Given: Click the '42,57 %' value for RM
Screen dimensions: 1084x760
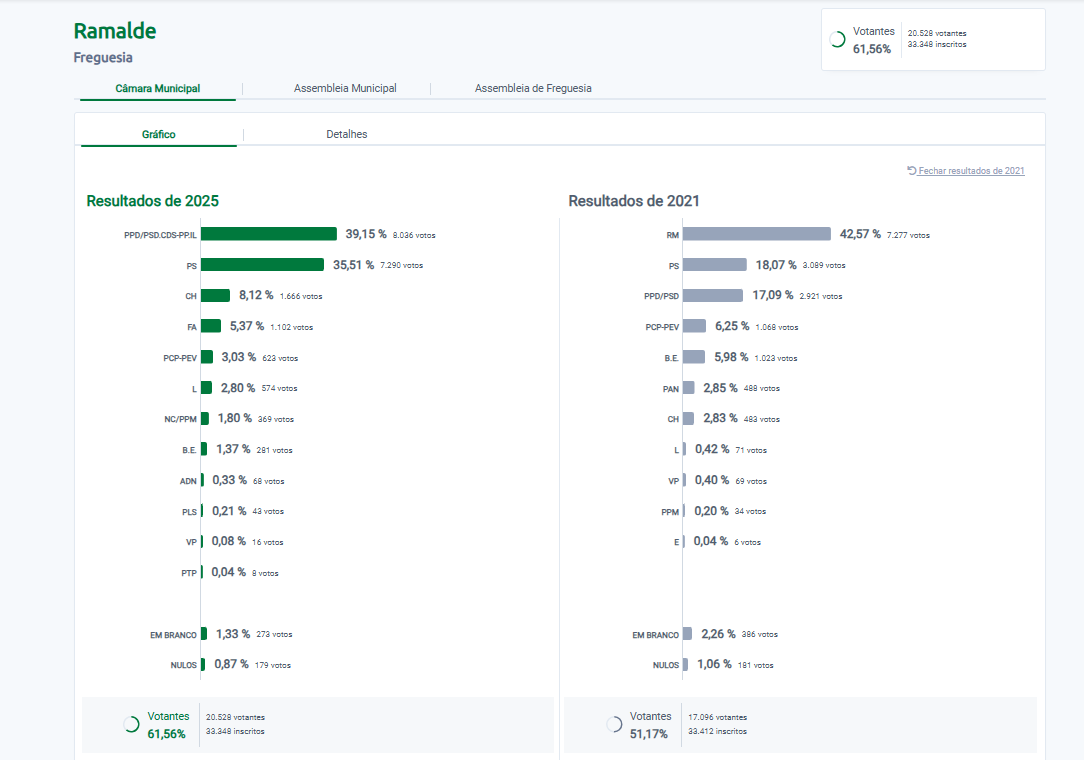Looking at the screenshot, I should 860,234.
